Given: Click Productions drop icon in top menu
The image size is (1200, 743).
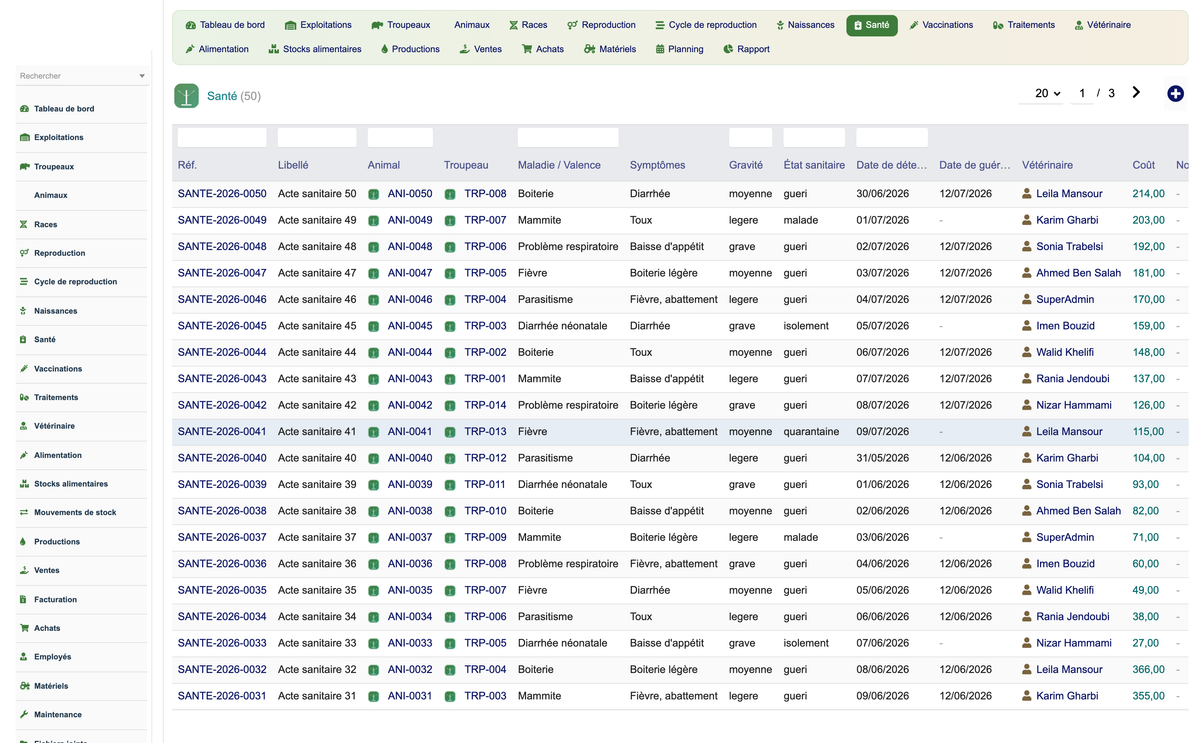Looking at the screenshot, I should [385, 49].
